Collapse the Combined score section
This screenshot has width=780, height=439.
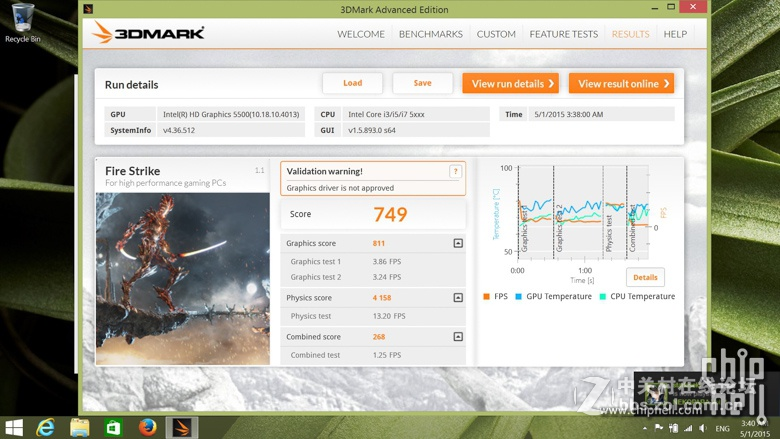coord(458,337)
